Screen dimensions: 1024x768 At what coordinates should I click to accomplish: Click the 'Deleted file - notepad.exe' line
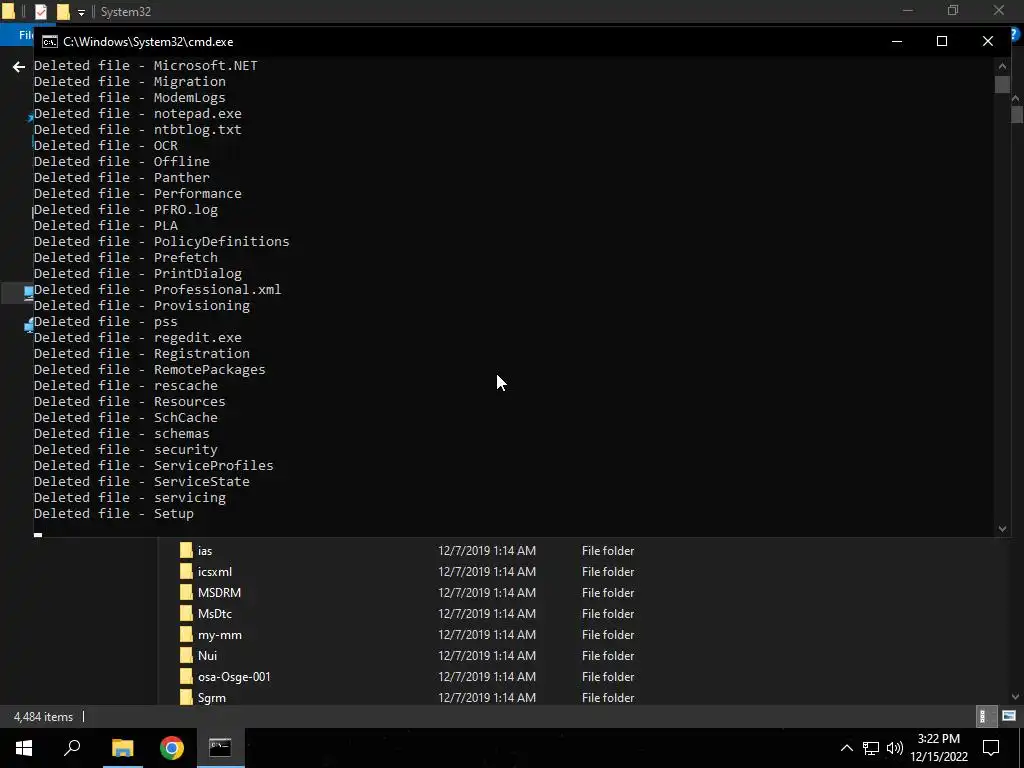tap(138, 113)
